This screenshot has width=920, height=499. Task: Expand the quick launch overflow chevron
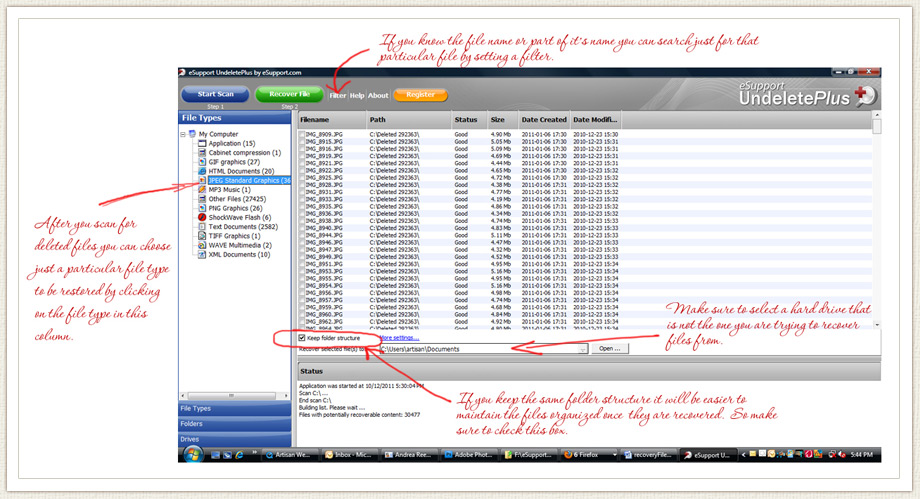[254, 452]
